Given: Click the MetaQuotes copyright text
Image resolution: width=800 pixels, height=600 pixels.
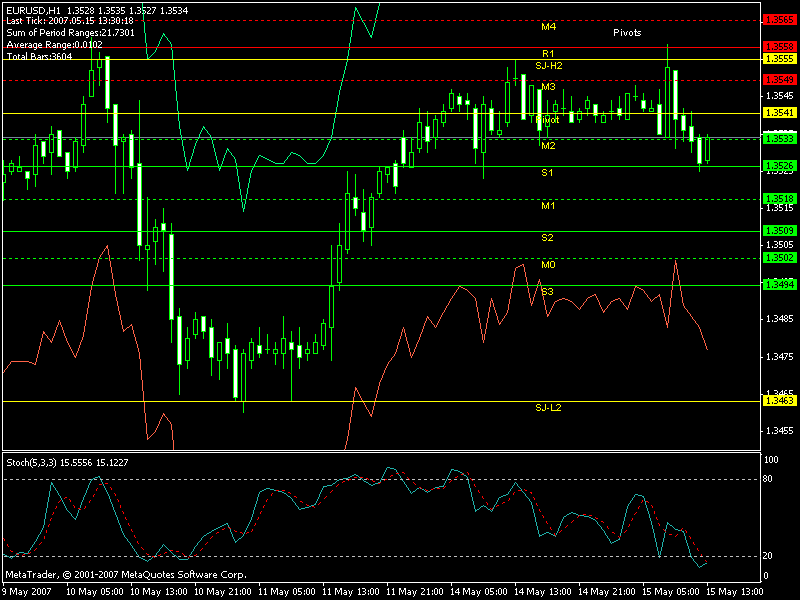Looking at the screenshot, I should point(125,575).
